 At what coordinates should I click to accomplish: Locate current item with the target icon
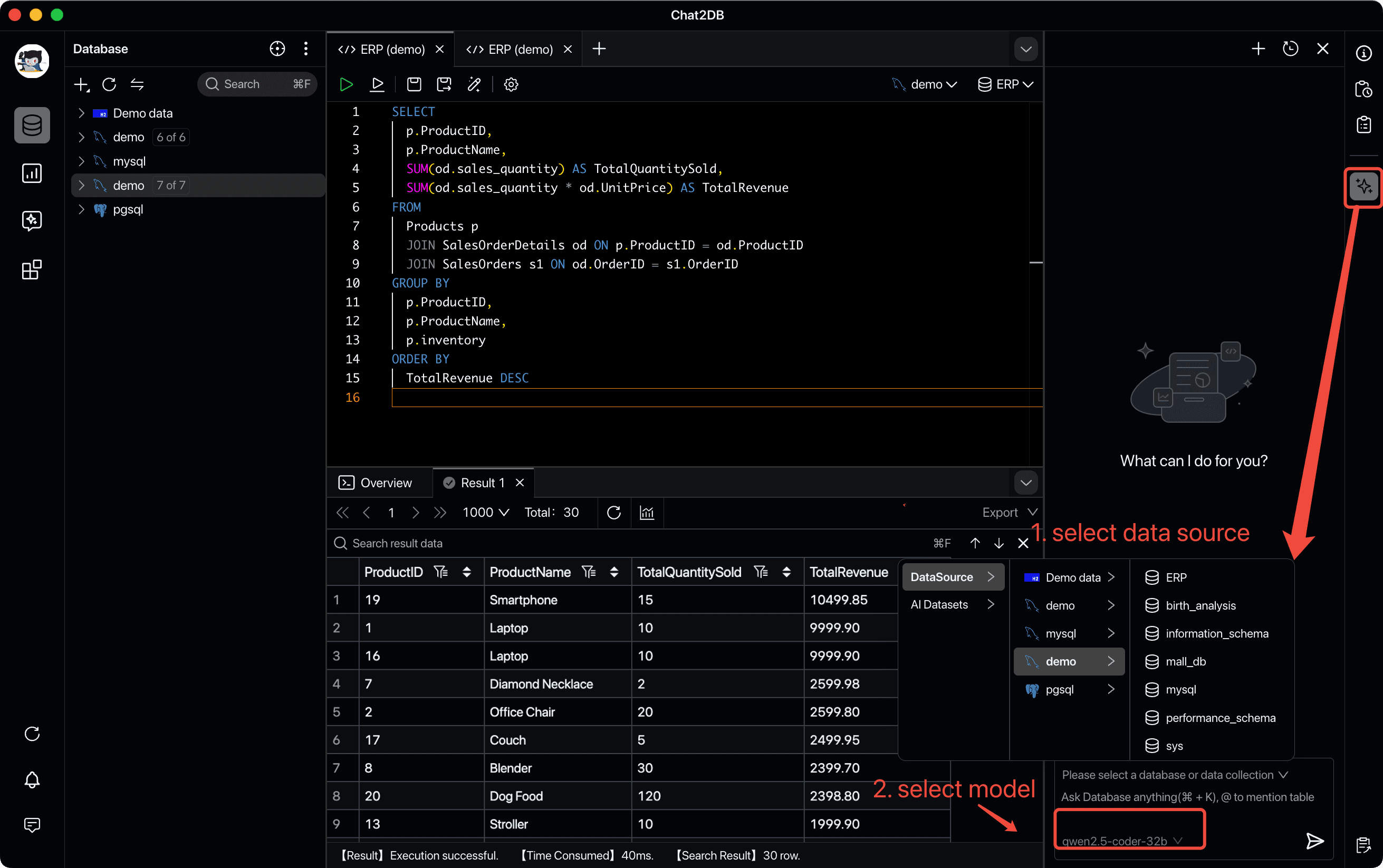277,49
